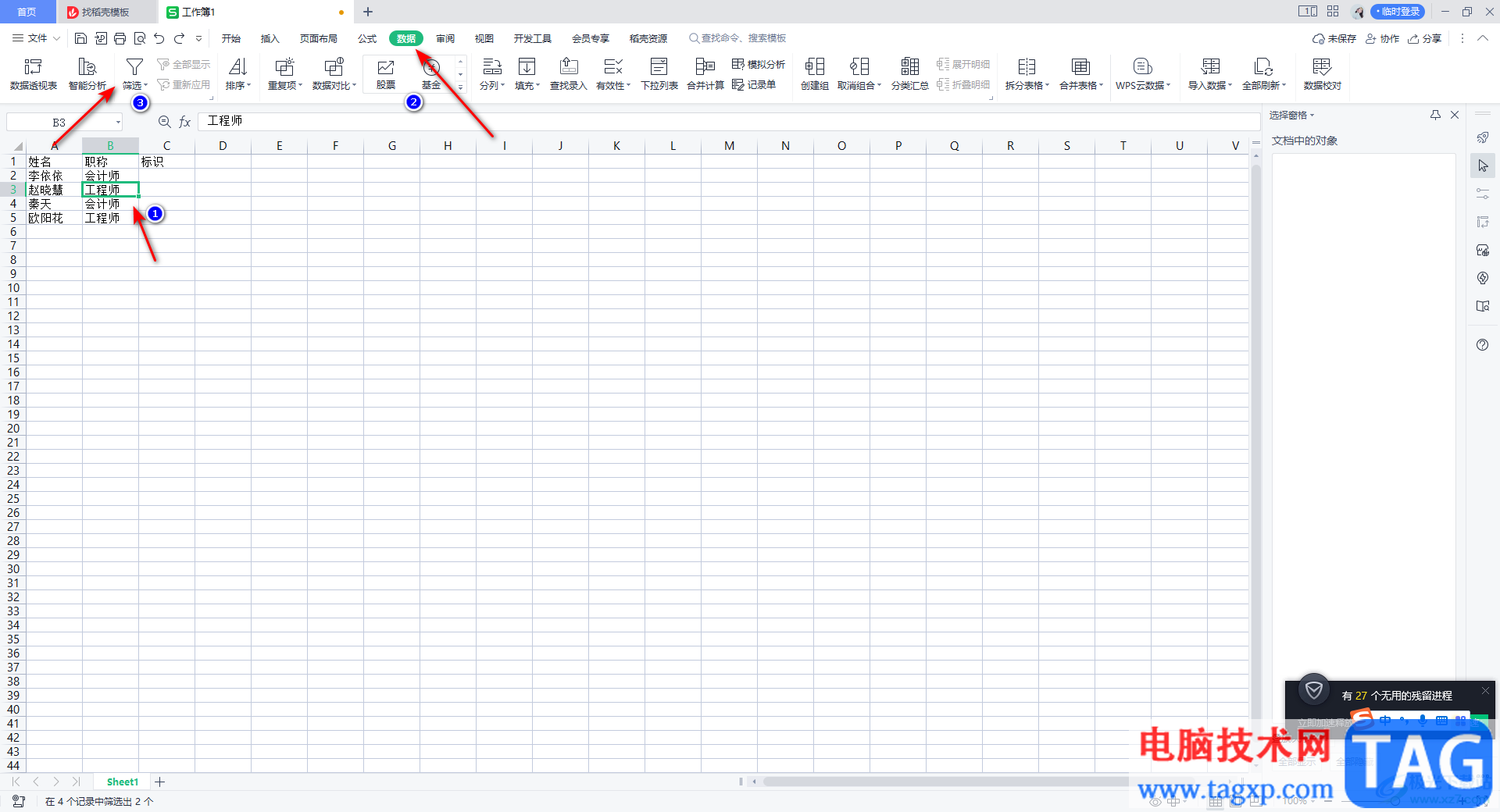Image resolution: width=1500 pixels, height=812 pixels.
Task: Insert a Dropdown List (下拉列表)
Action: [659, 74]
